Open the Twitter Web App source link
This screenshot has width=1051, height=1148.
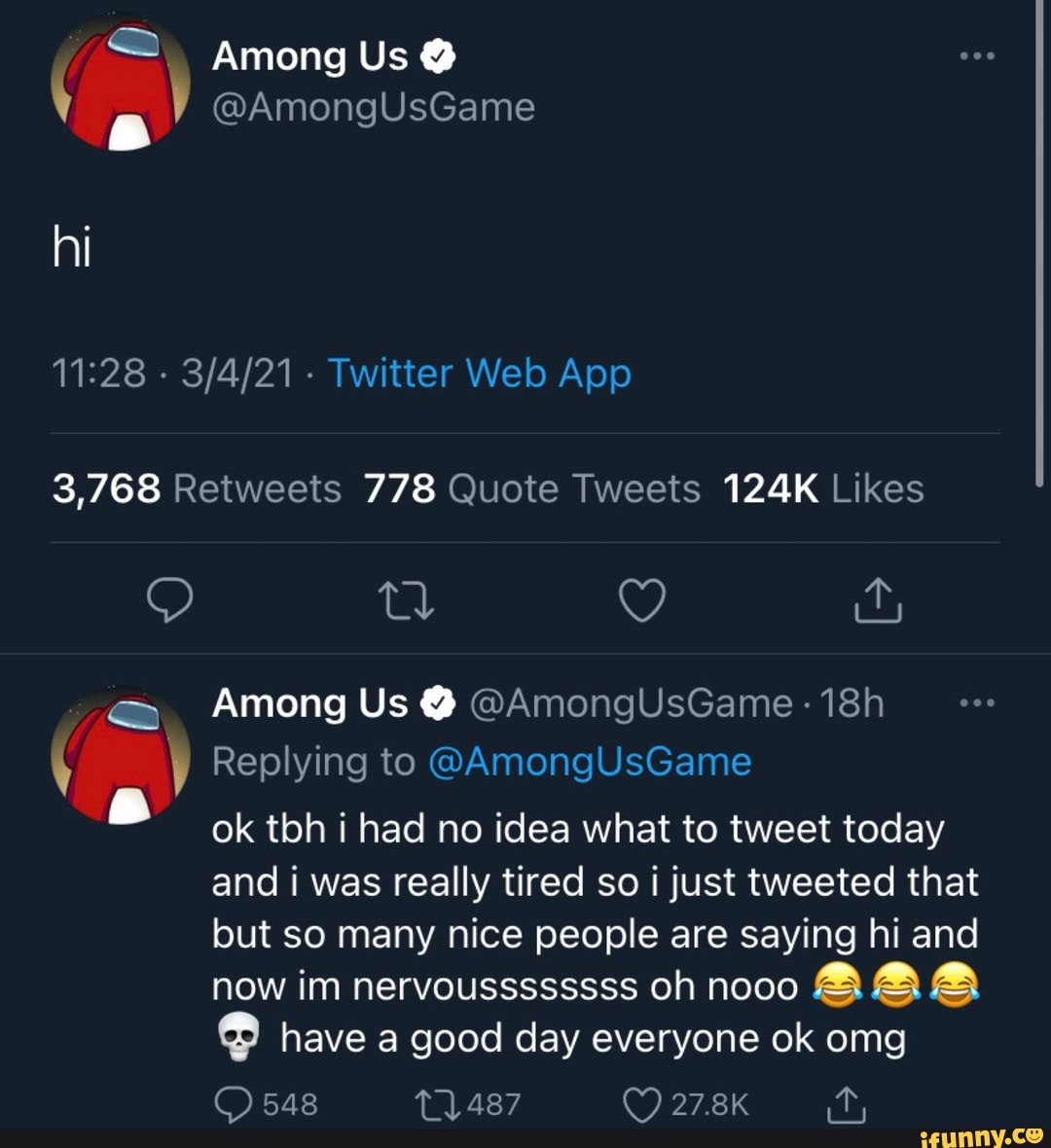[479, 373]
